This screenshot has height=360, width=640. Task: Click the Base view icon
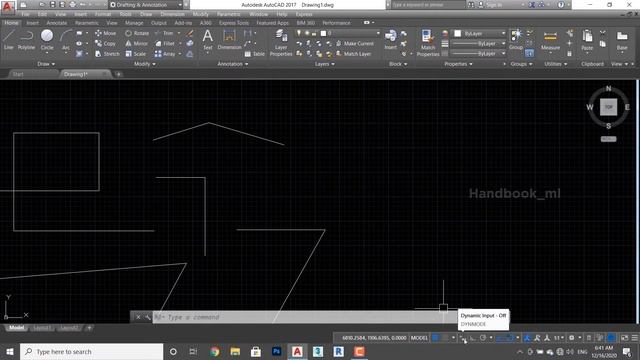click(x=622, y=40)
